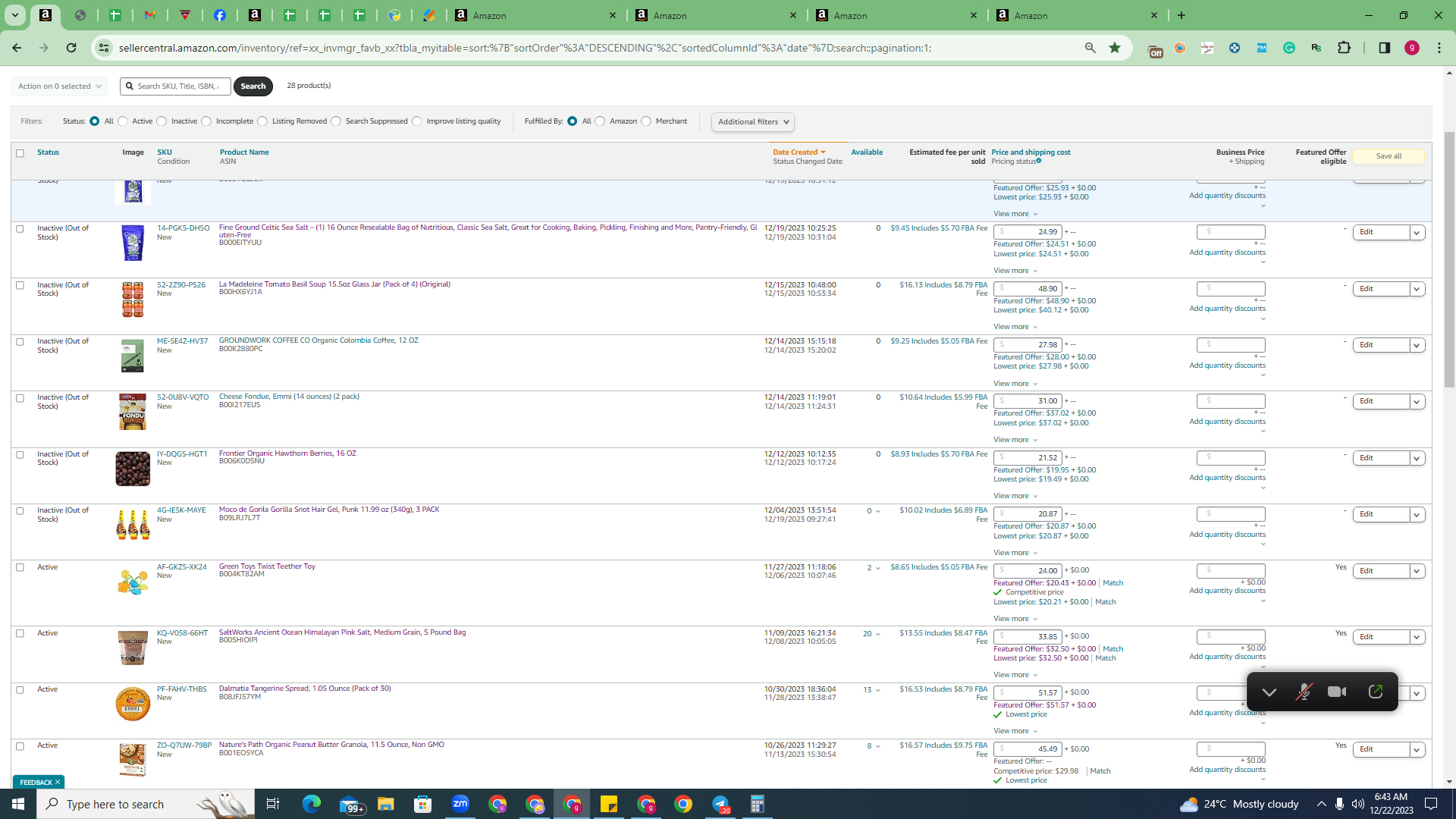Reload the page with refresh icon
1456x819 pixels.
71,48
